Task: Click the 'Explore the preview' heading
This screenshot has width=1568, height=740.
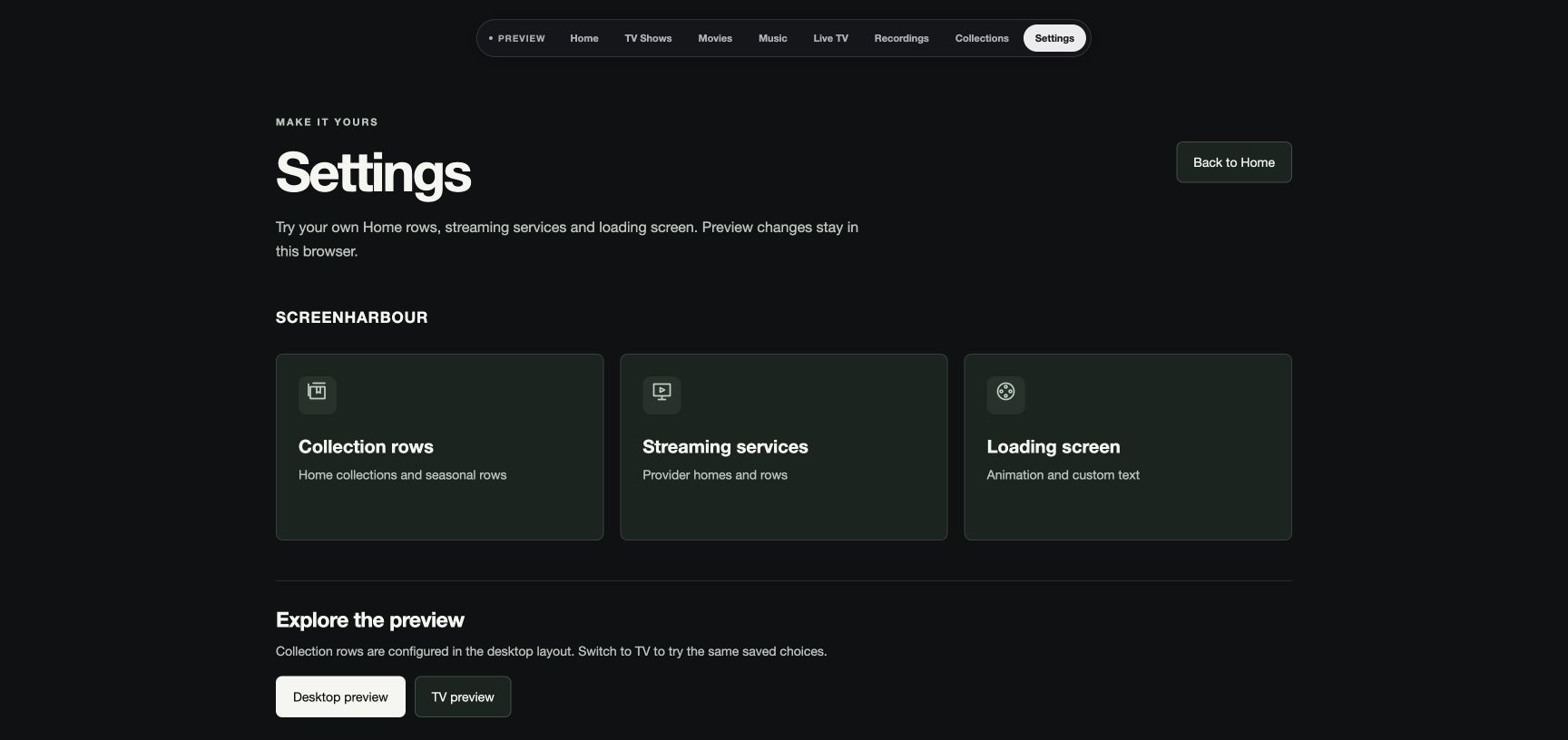Action: pyautogui.click(x=370, y=620)
